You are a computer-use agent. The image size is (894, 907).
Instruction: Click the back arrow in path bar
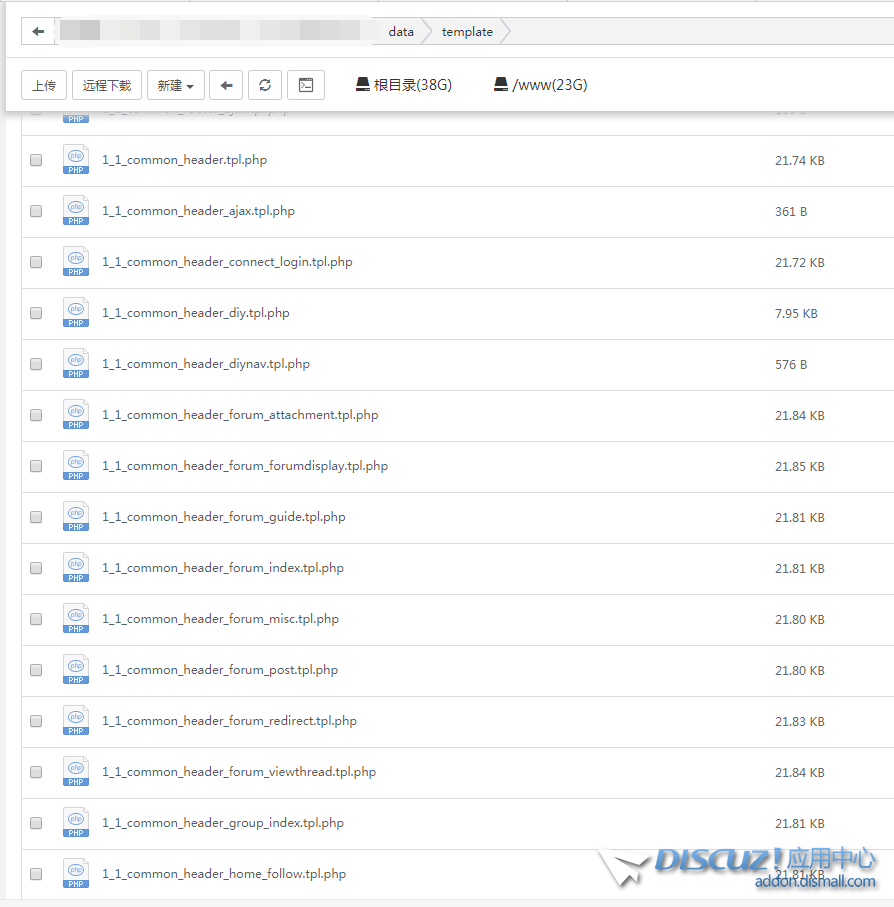(38, 31)
